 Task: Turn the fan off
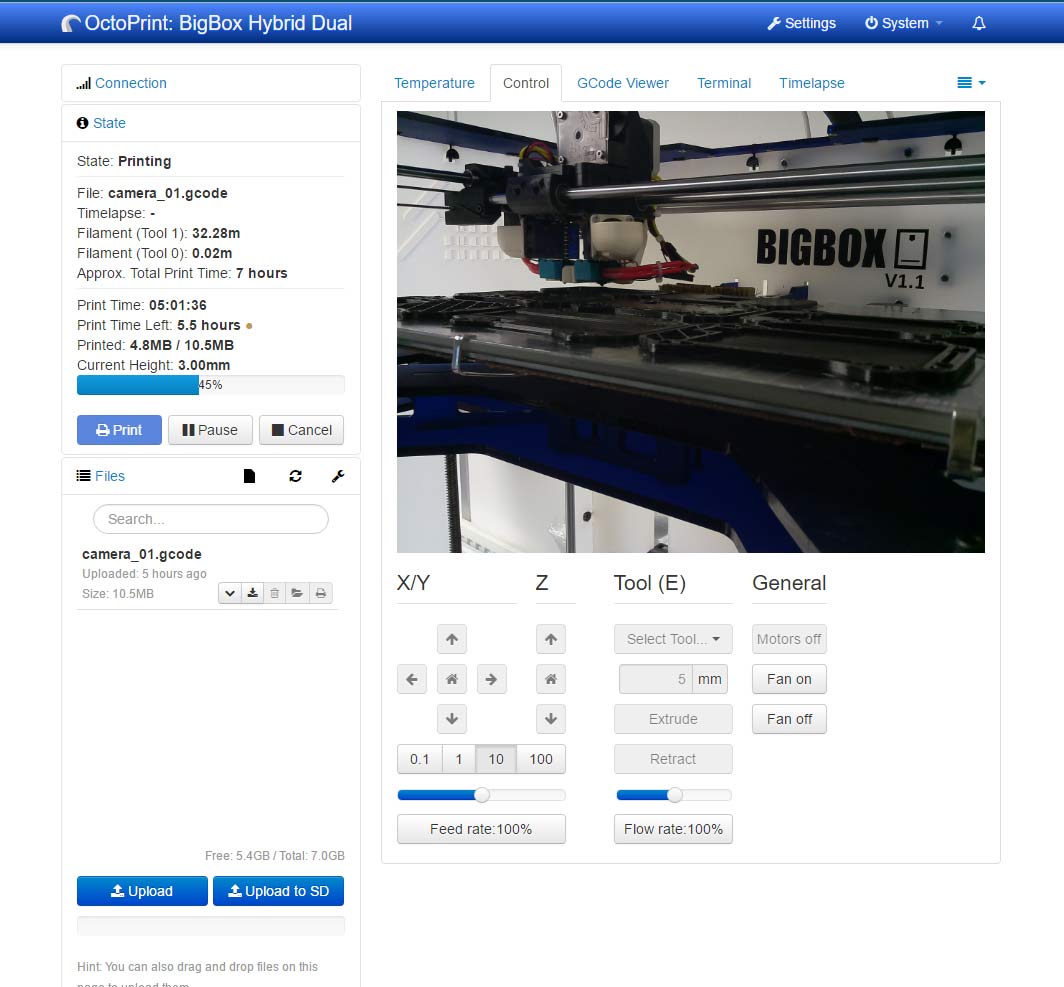[788, 719]
